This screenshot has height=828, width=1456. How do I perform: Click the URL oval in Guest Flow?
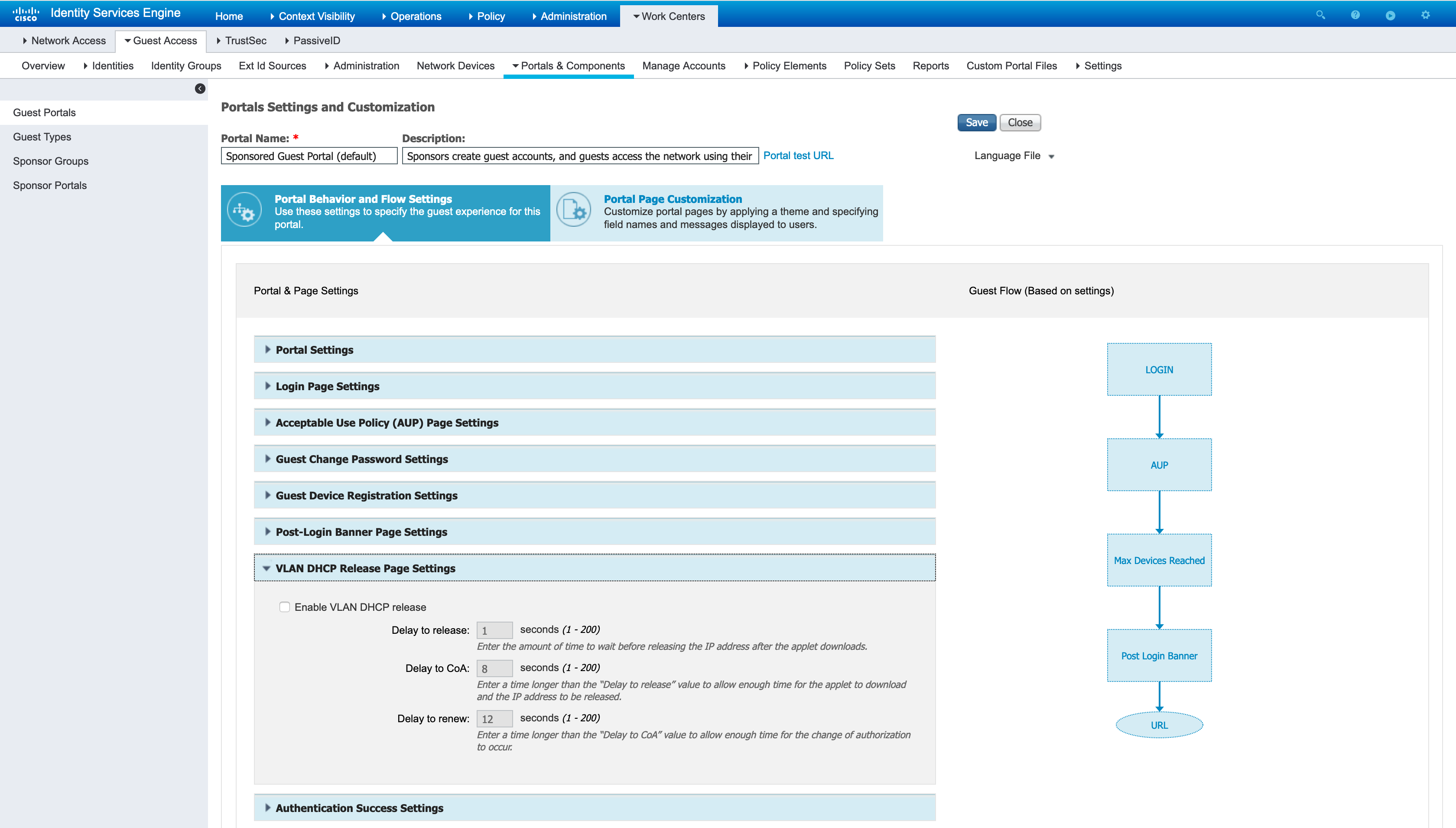coord(1159,725)
